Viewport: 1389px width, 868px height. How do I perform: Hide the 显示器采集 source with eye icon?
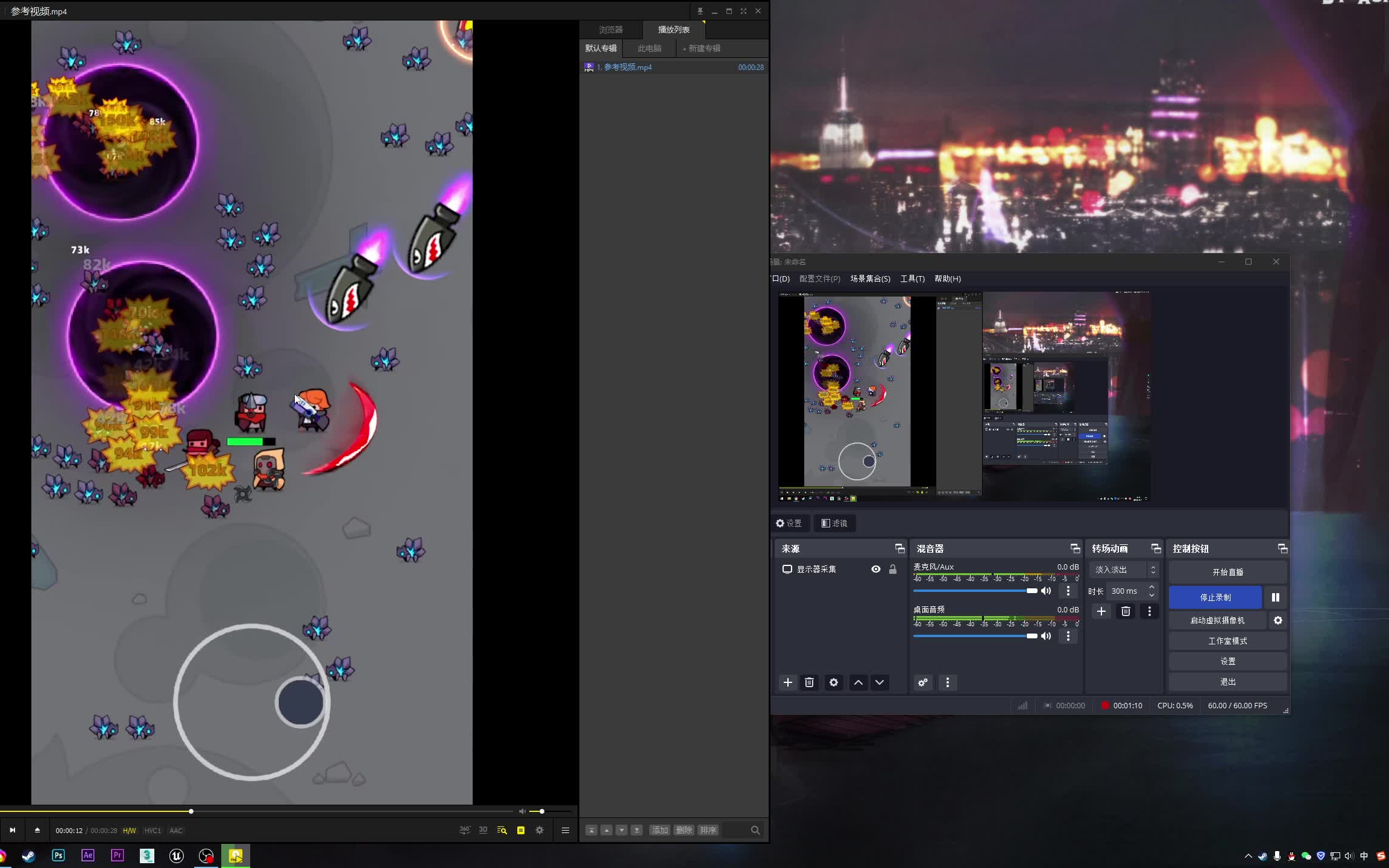point(875,569)
